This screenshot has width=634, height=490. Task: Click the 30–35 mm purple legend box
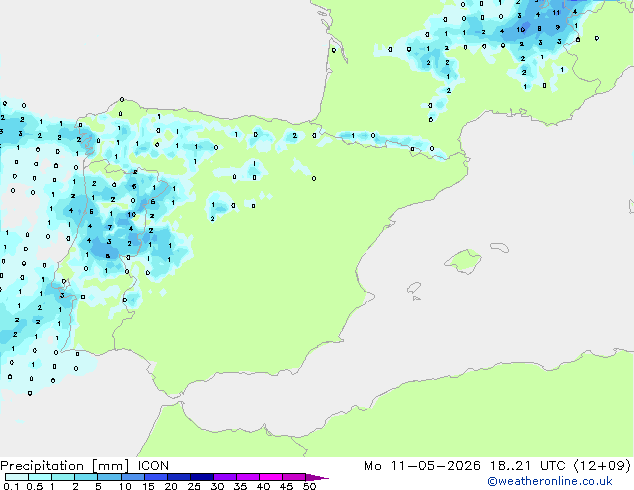pyautogui.click(x=224, y=477)
